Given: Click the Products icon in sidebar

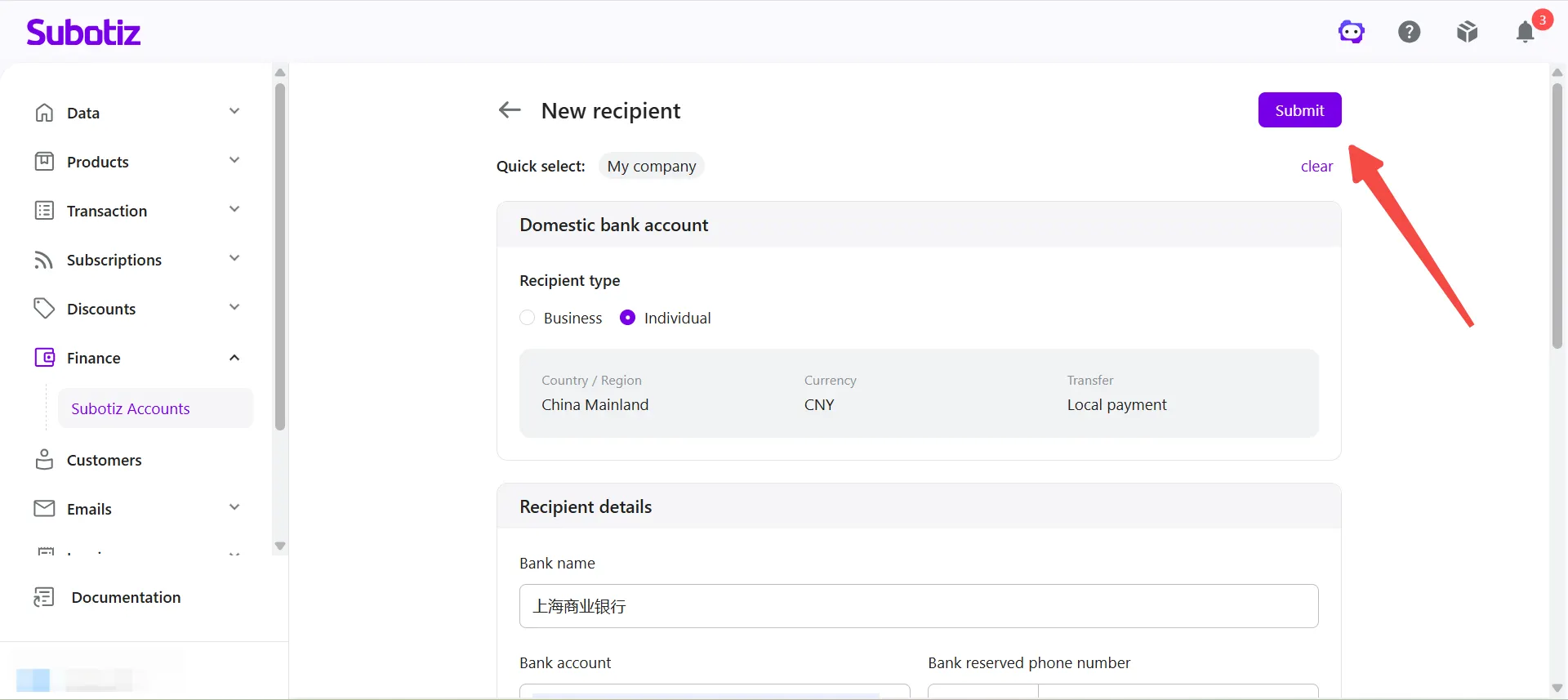Looking at the screenshot, I should point(44,162).
